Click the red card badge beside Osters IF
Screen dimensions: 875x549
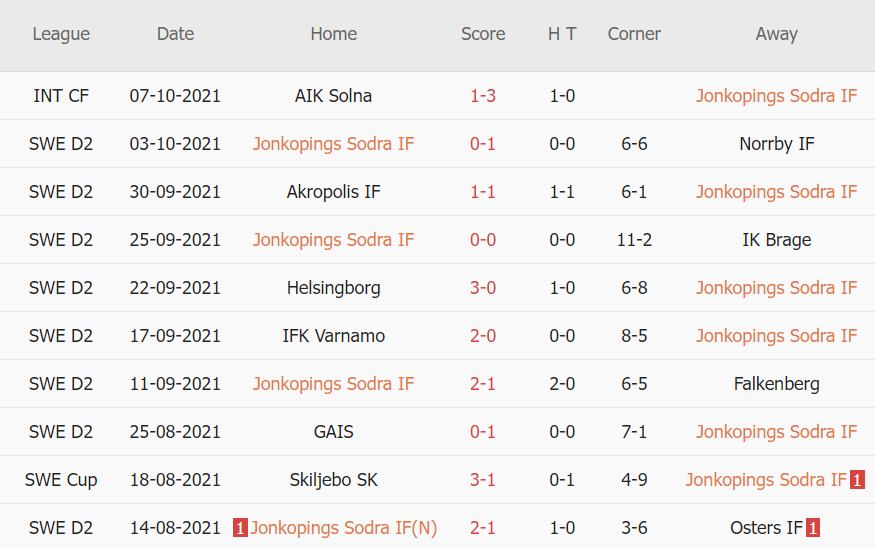coord(814,528)
